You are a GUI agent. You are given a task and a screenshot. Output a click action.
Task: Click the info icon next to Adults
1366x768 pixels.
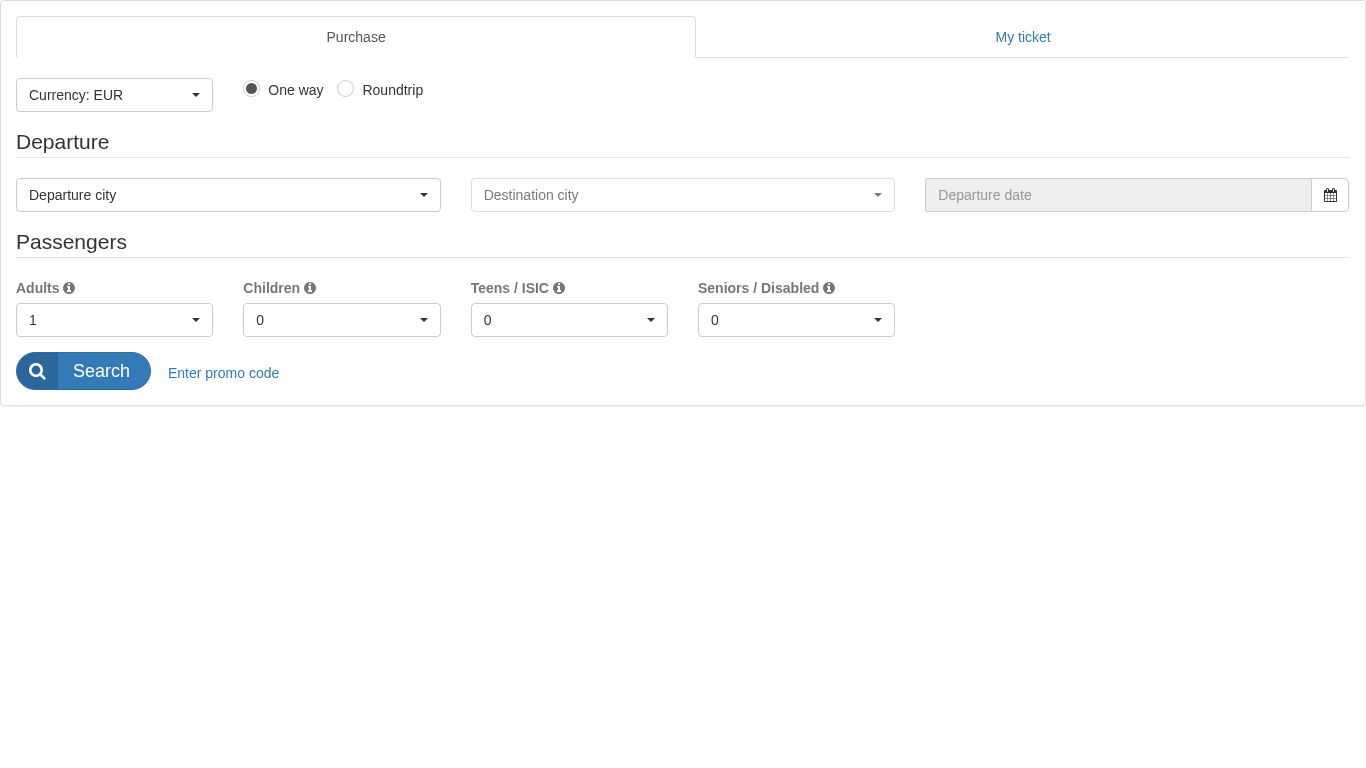pos(69,288)
